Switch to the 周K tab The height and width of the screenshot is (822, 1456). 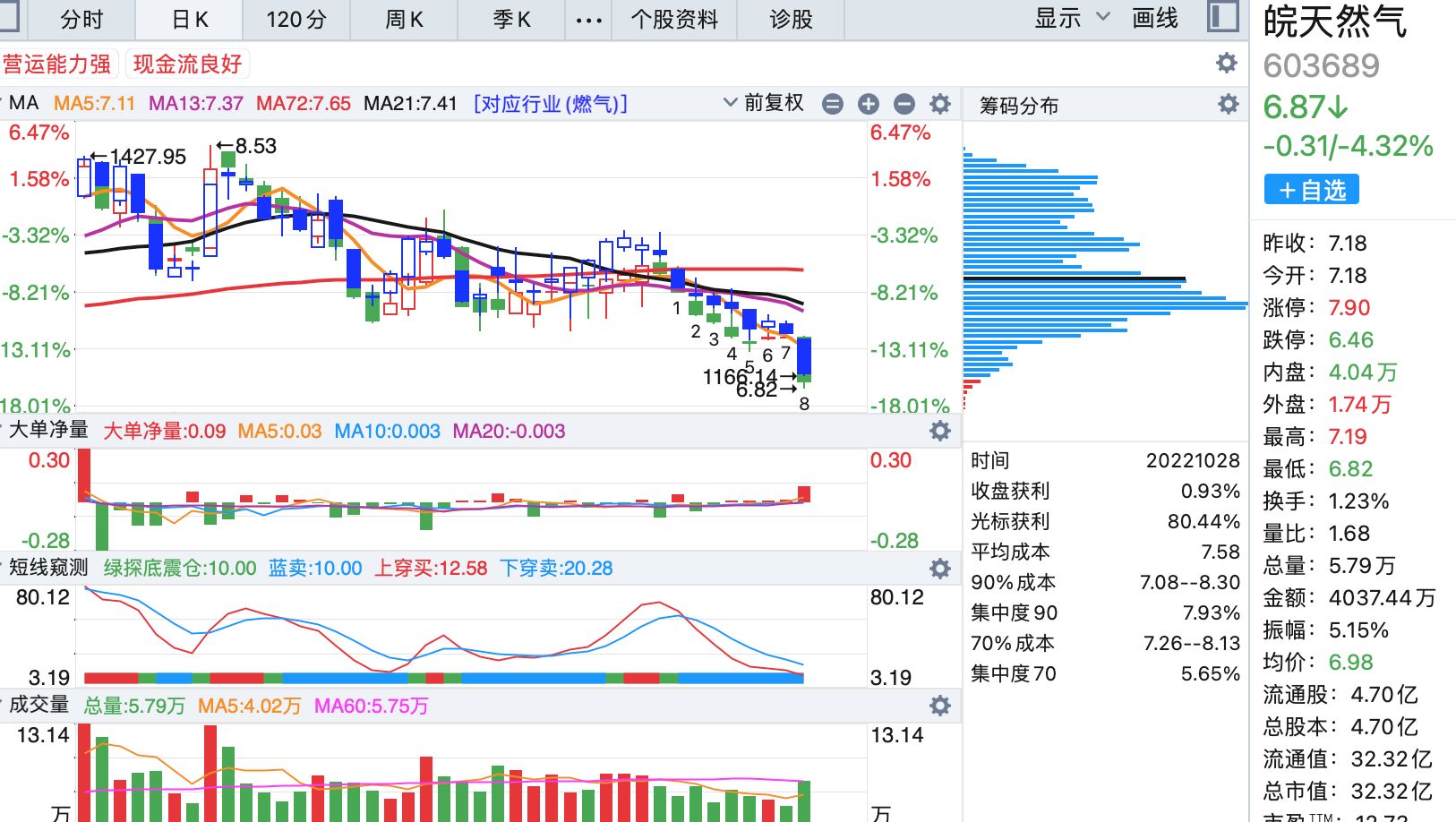[x=404, y=20]
